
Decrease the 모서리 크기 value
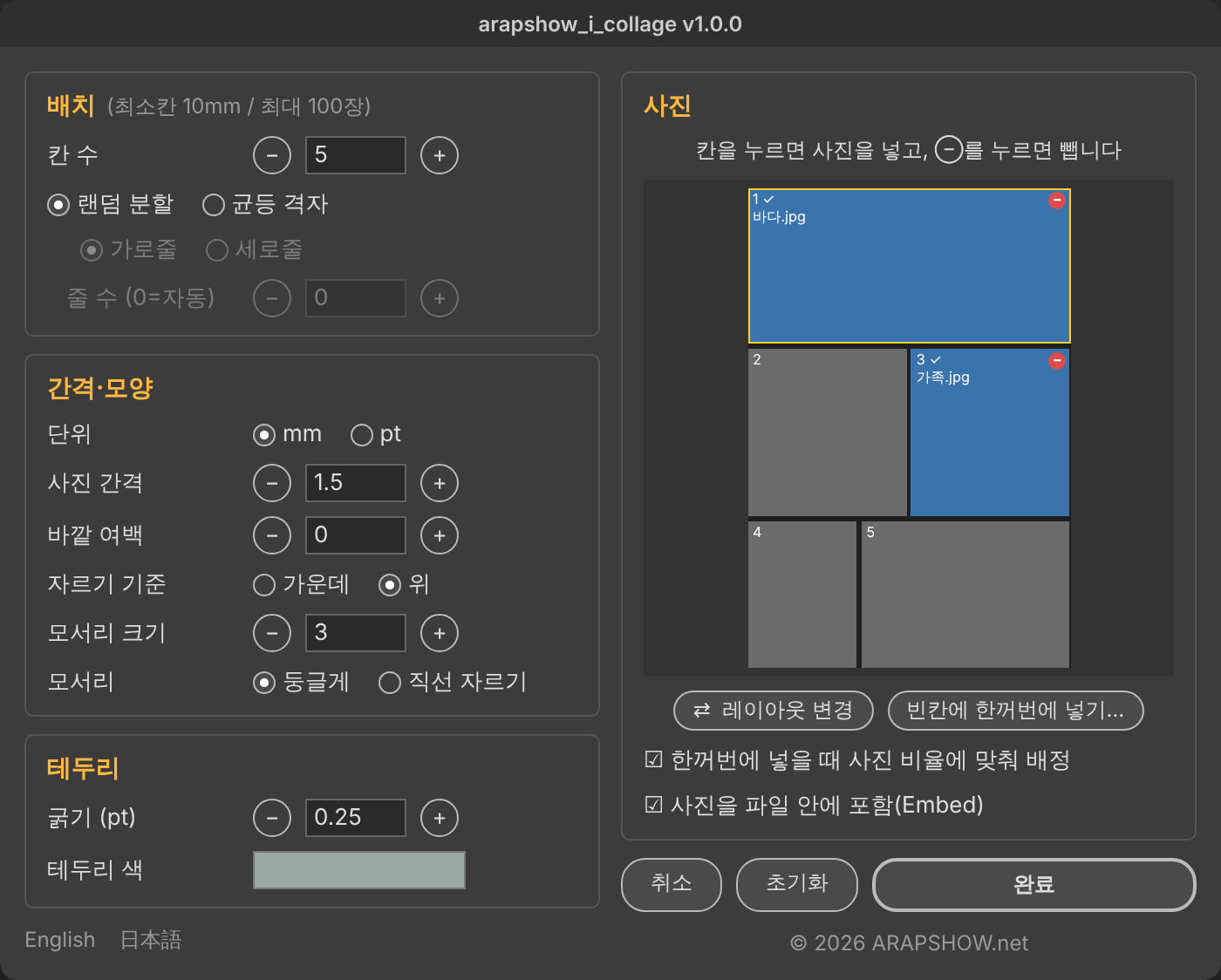272,633
